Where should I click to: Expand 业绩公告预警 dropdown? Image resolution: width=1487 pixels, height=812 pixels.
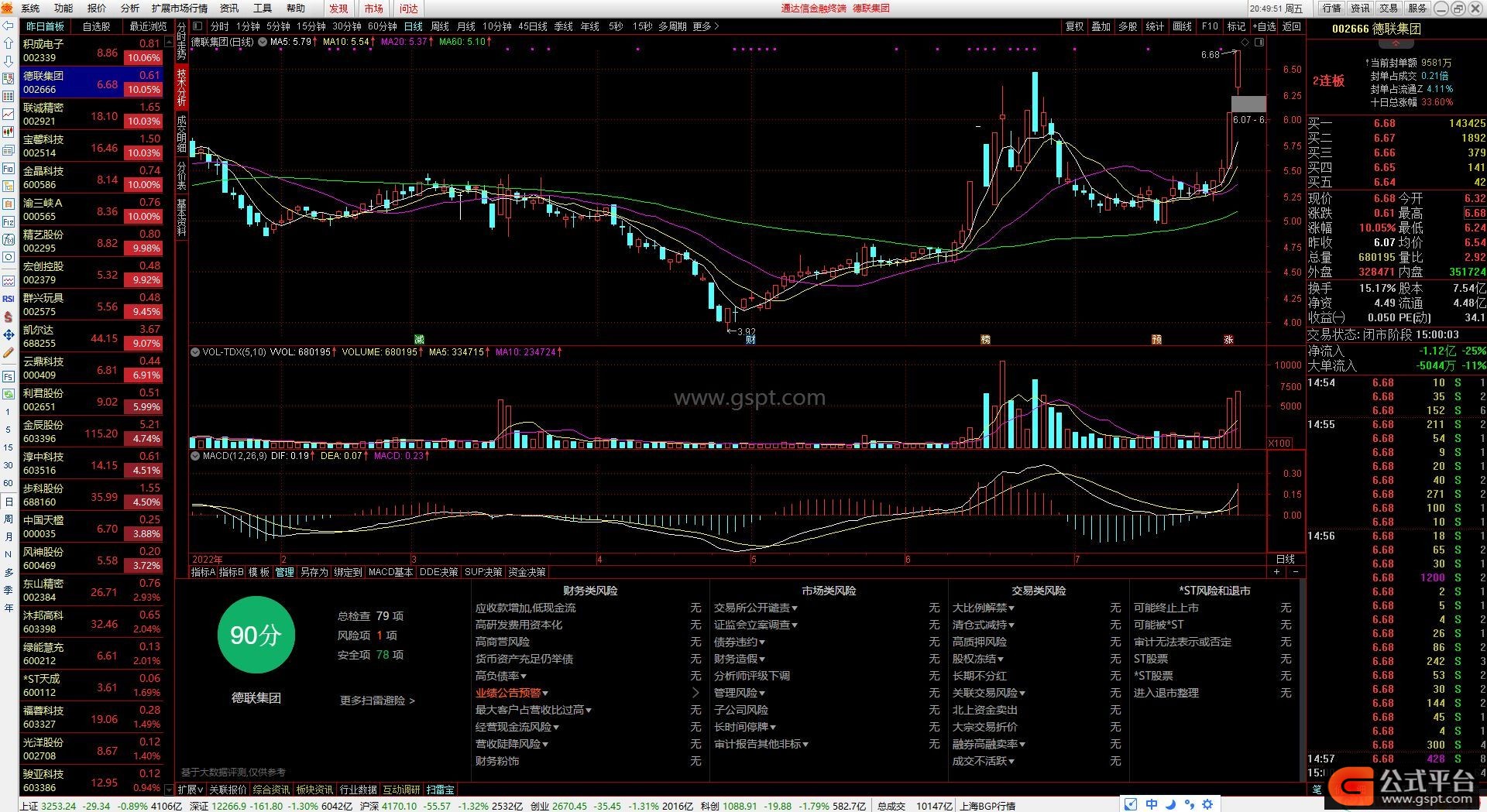coord(512,694)
